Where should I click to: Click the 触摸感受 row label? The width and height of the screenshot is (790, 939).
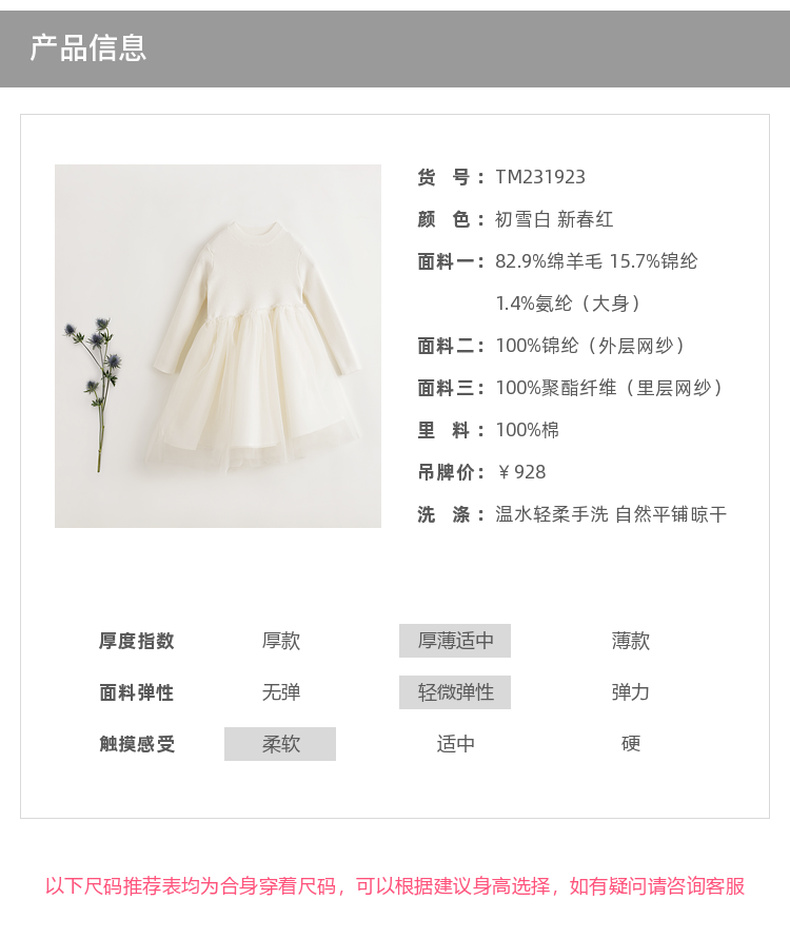click(x=137, y=744)
